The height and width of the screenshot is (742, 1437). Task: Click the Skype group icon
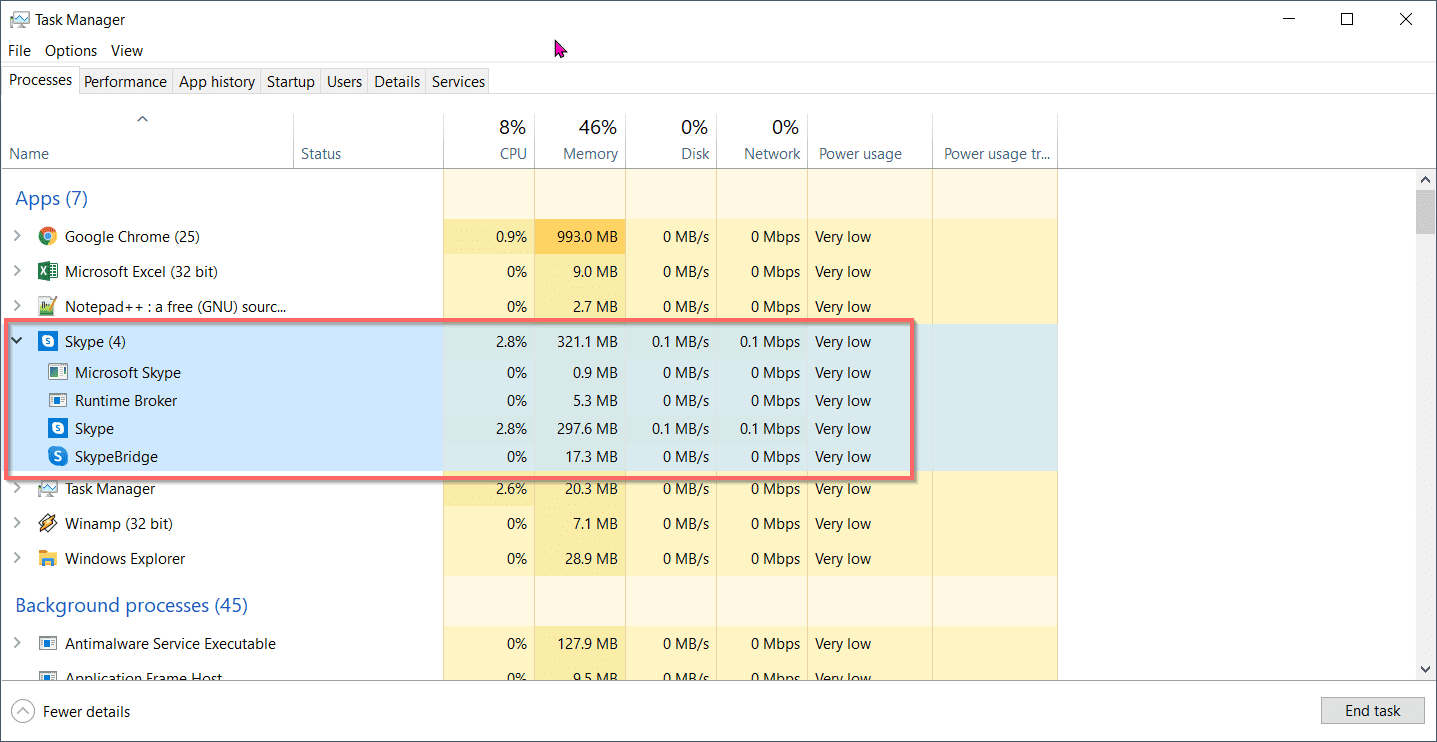pos(47,342)
